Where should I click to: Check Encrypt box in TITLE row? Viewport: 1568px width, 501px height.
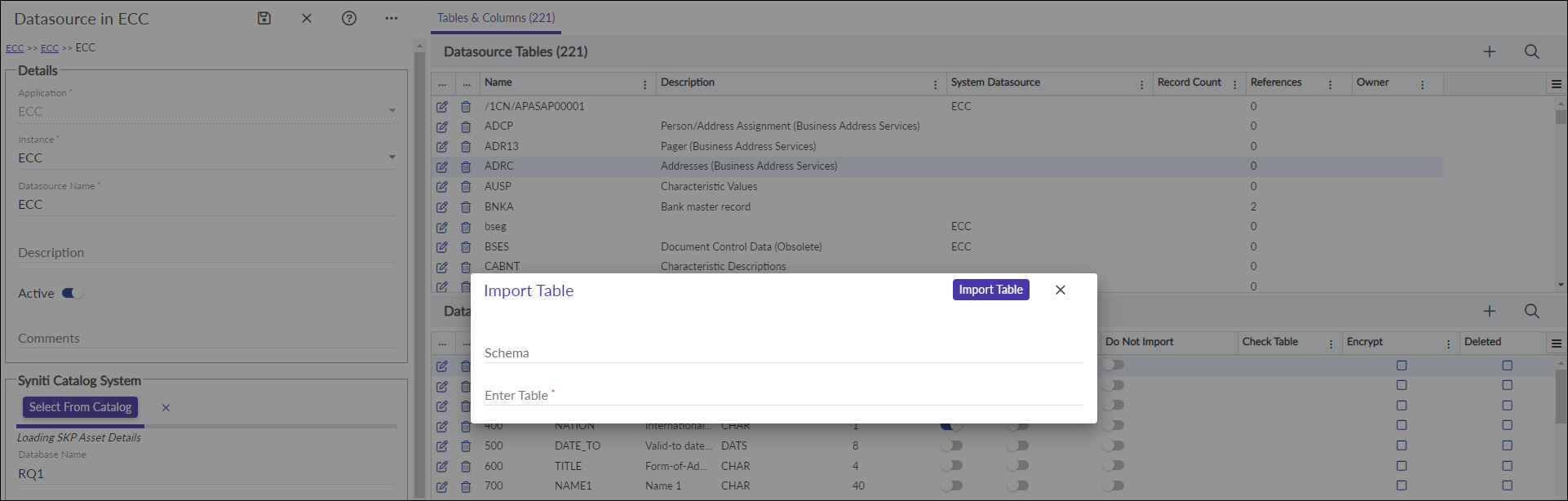[x=1402, y=466]
